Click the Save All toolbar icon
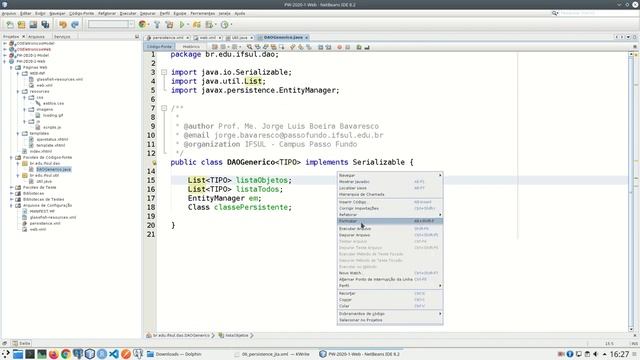Viewport: 640px width, 360px height. 45,25
